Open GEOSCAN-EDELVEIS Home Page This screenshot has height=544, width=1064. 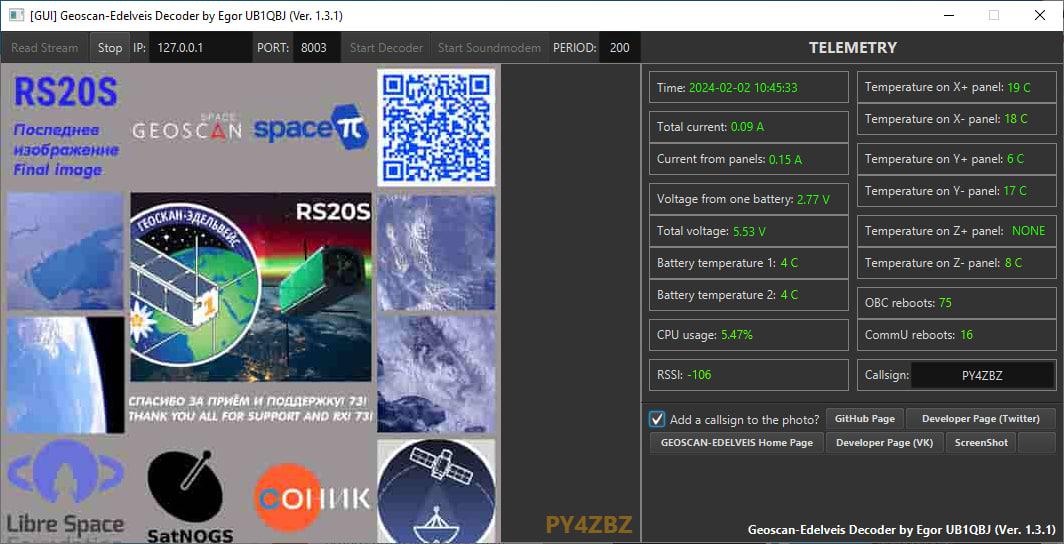click(x=736, y=442)
